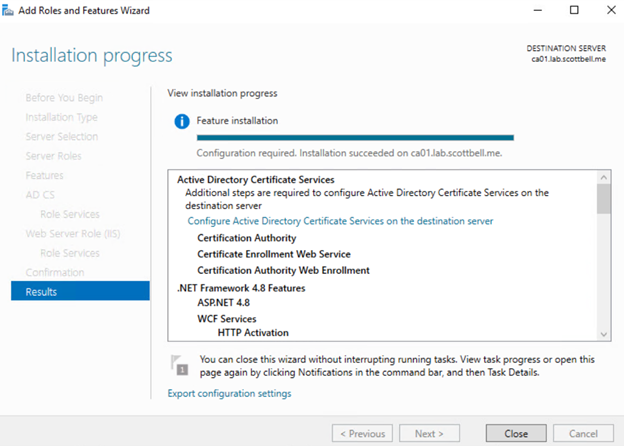Go to Server Roles step
The width and height of the screenshot is (624, 446).
coord(54,156)
